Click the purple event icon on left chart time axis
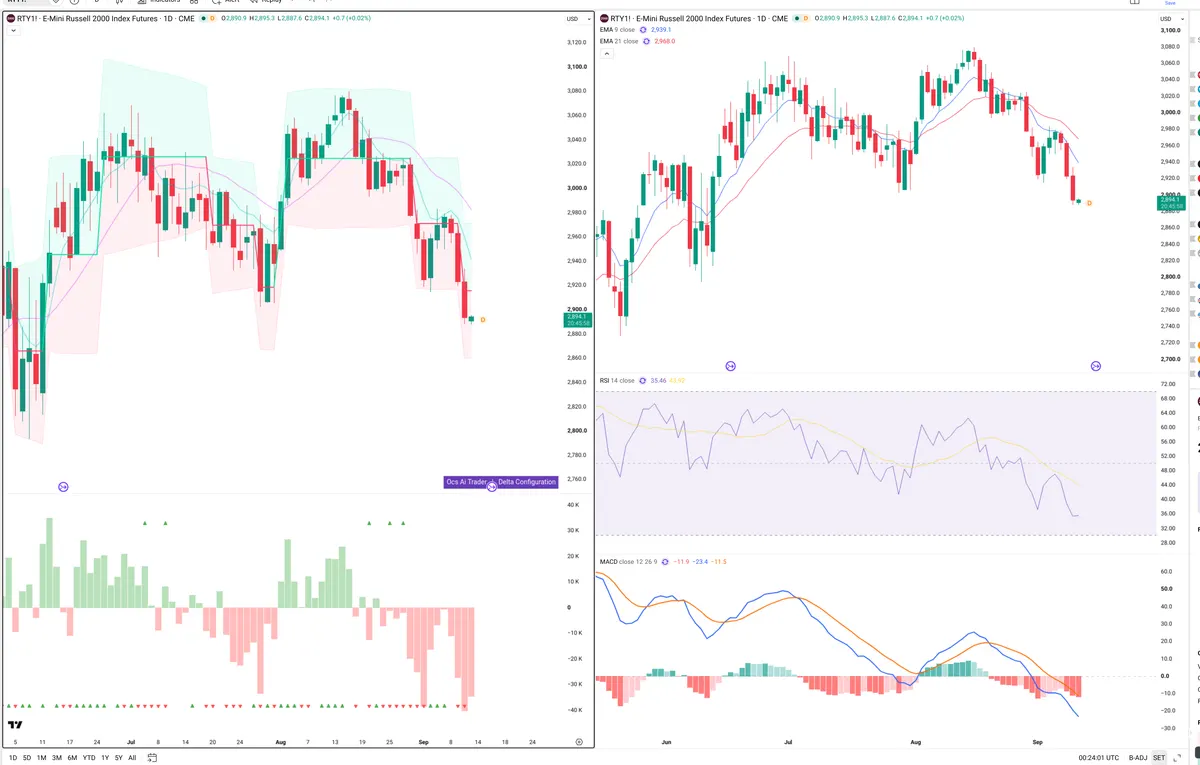Image resolution: width=1200 pixels, height=765 pixels. 63,487
